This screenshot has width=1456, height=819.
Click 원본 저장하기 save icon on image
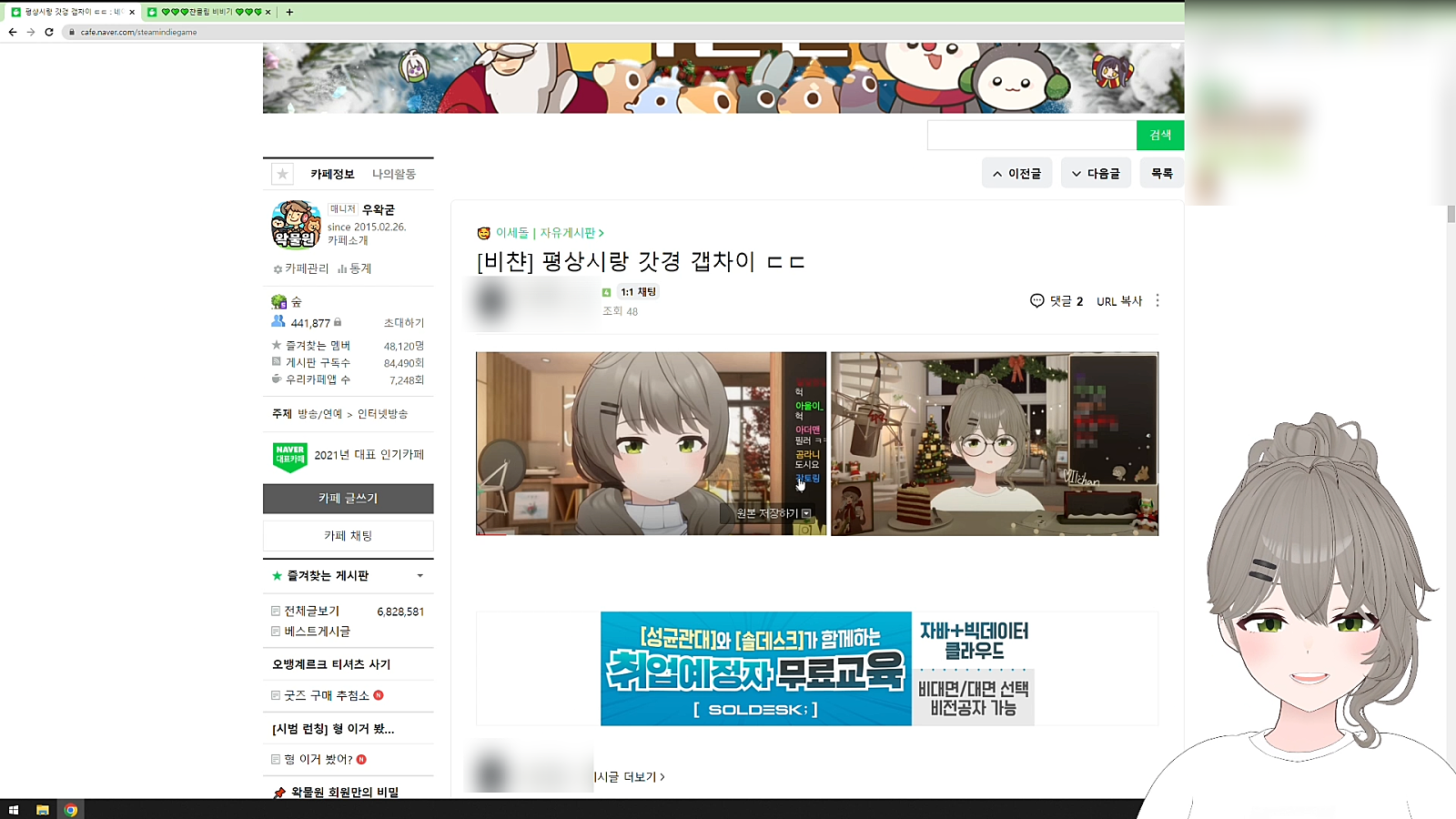pos(806,513)
